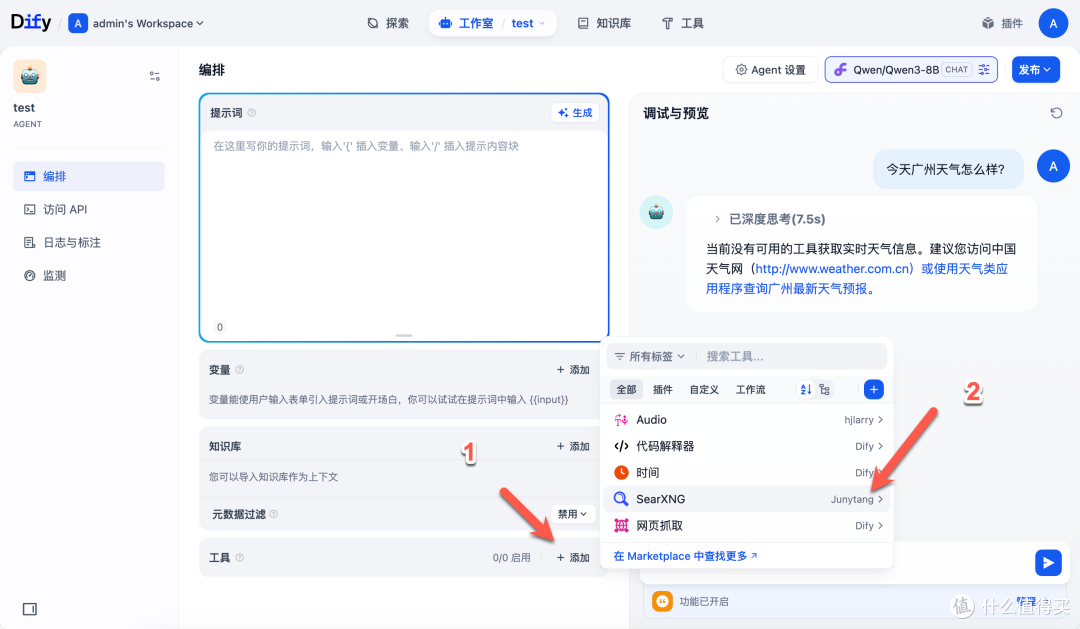The image size is (1080, 629).
Task: Collapse the sidebar with the bottom panel icon
Action: tap(30, 609)
